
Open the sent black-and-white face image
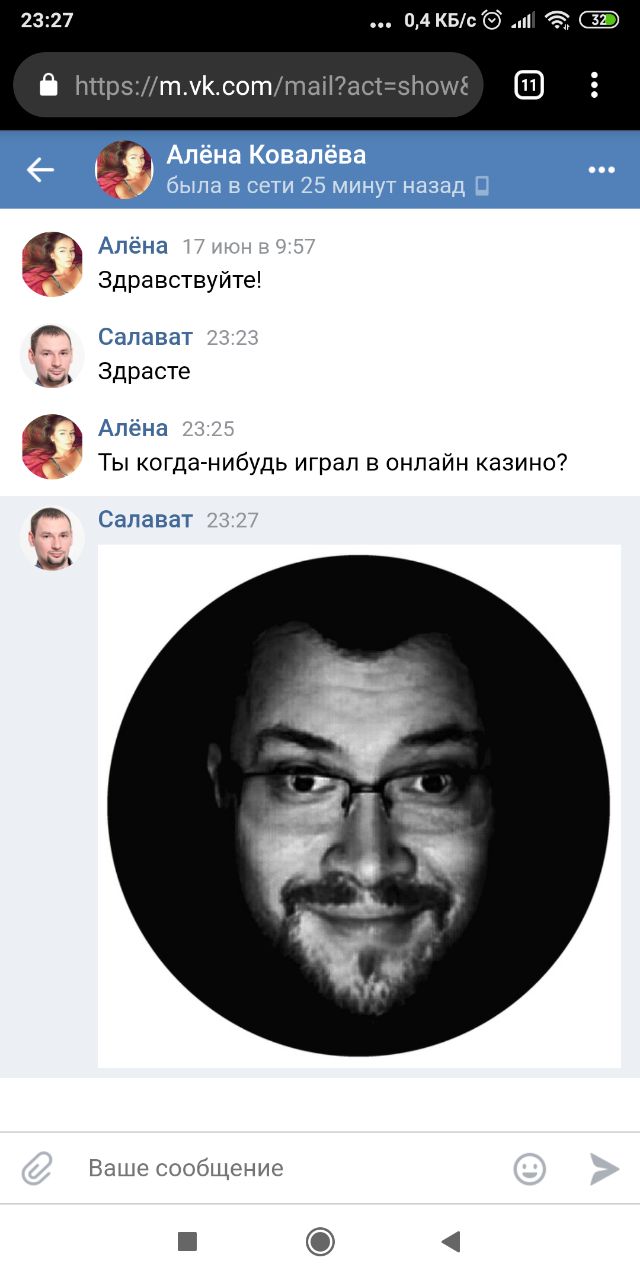pyautogui.click(x=359, y=806)
